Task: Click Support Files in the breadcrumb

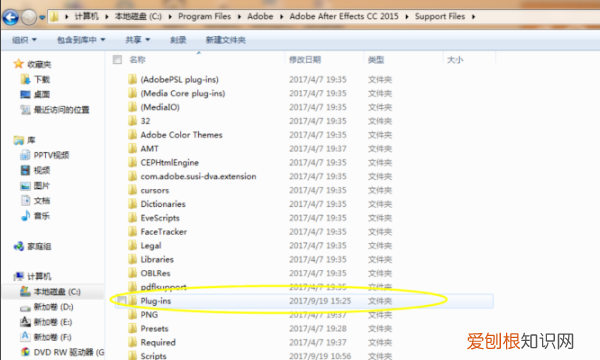Action: (x=440, y=16)
